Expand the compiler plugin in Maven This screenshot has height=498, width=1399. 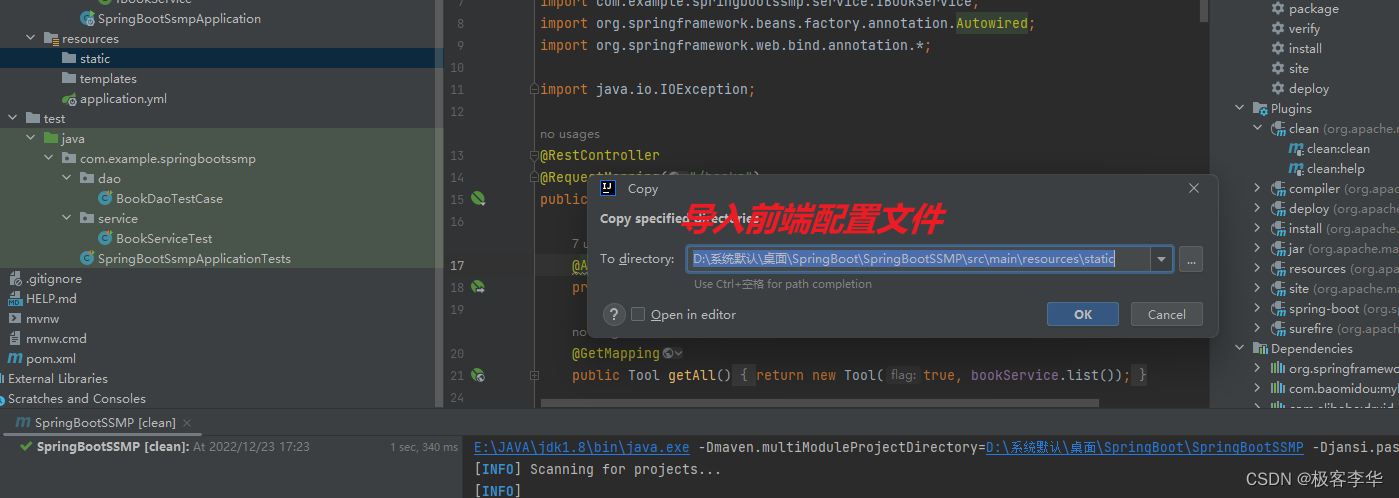tap(1258, 188)
